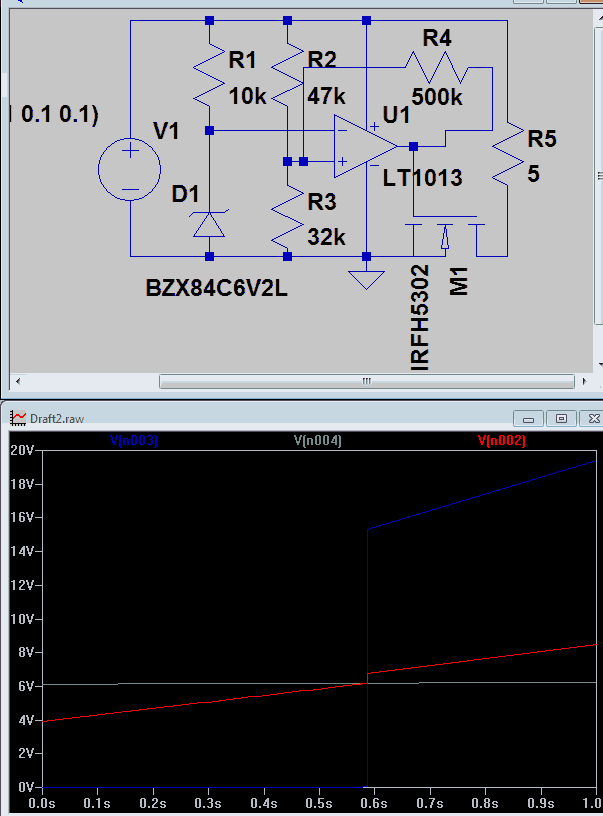Select the V1 voltage source symbol
The image size is (603, 816).
coord(130,169)
